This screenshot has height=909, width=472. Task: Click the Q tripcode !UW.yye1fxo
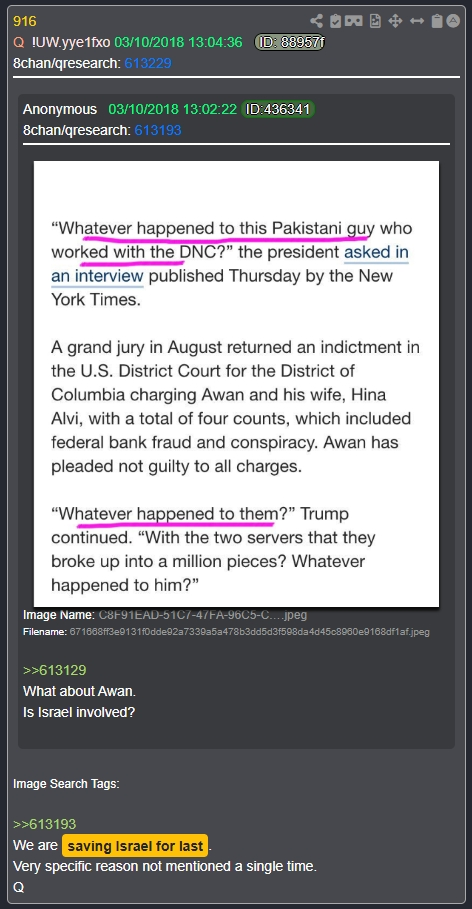coord(71,42)
